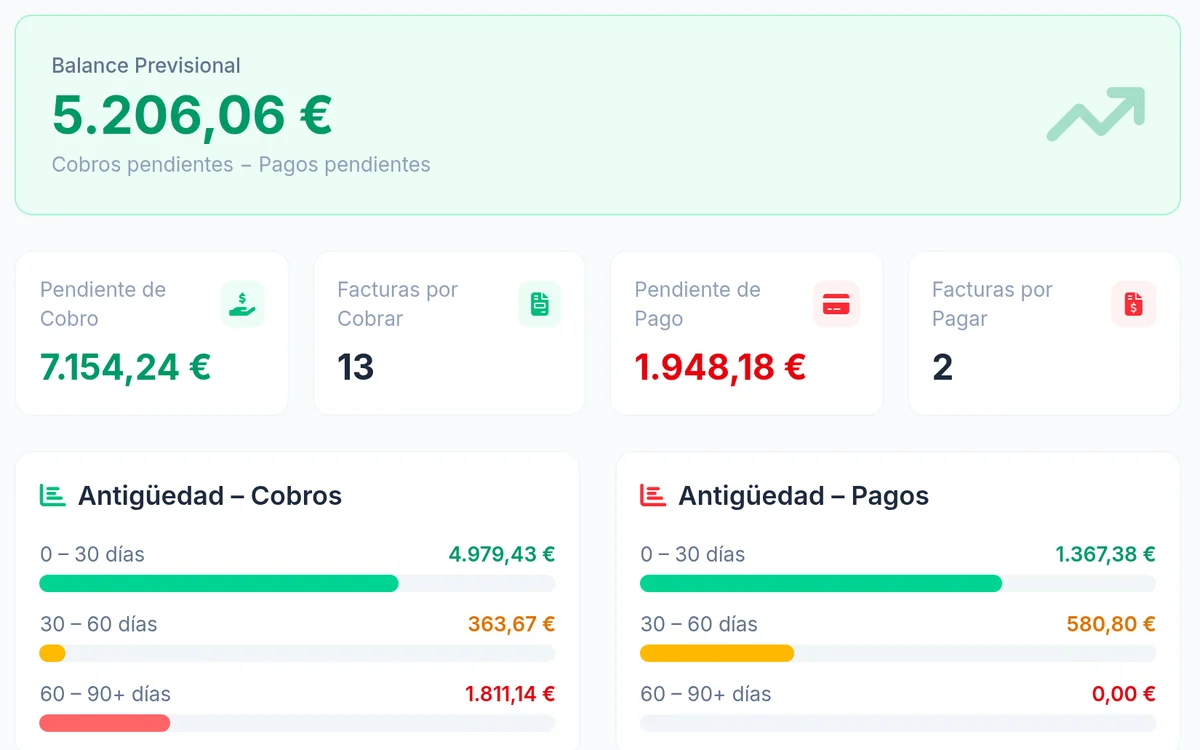The width and height of the screenshot is (1200, 750).
Task: Click the Antigüedad – Pagos title
Action: [804, 495]
